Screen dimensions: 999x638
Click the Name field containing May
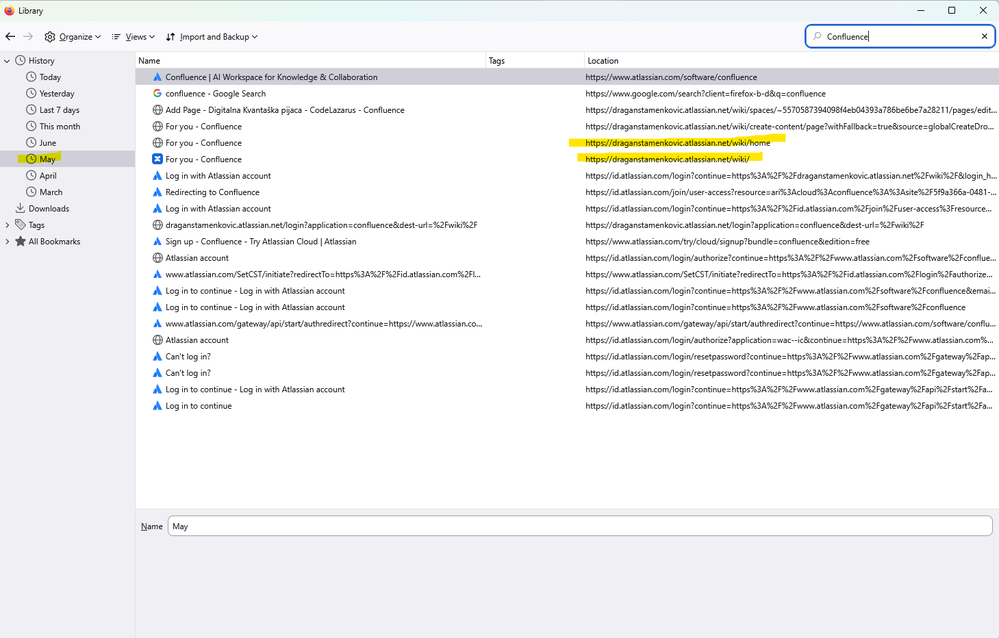580,526
